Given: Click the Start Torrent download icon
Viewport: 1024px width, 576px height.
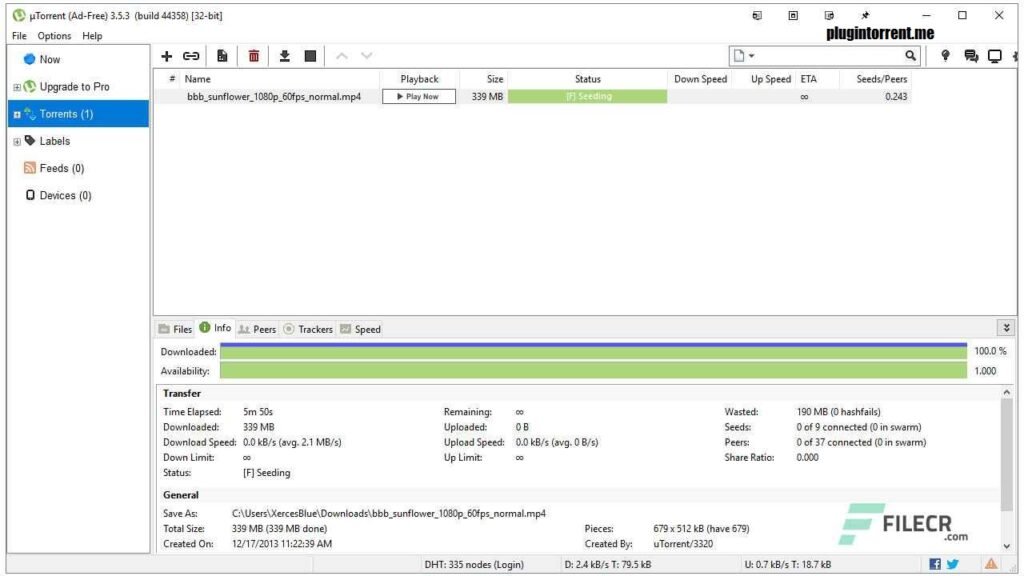Looking at the screenshot, I should [285, 56].
